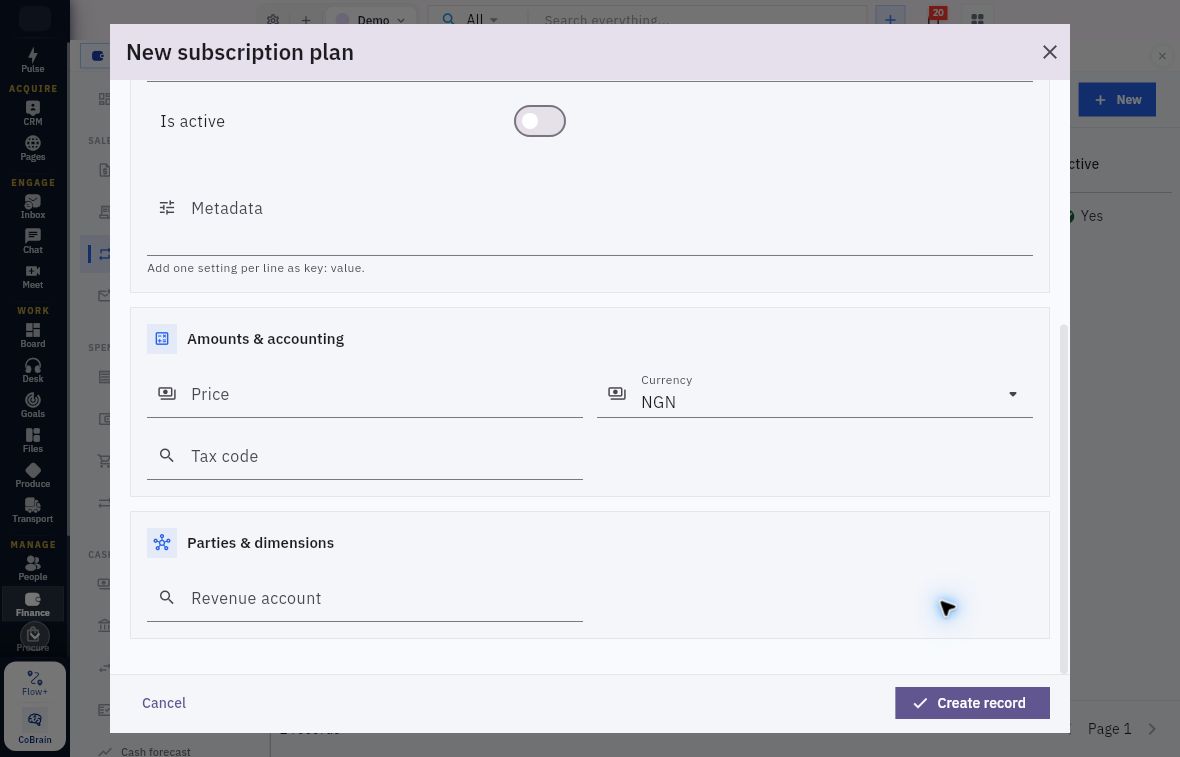This screenshot has height=757, width=1180.
Task: Open the Demo workspace dropdown
Action: pyautogui.click(x=371, y=20)
